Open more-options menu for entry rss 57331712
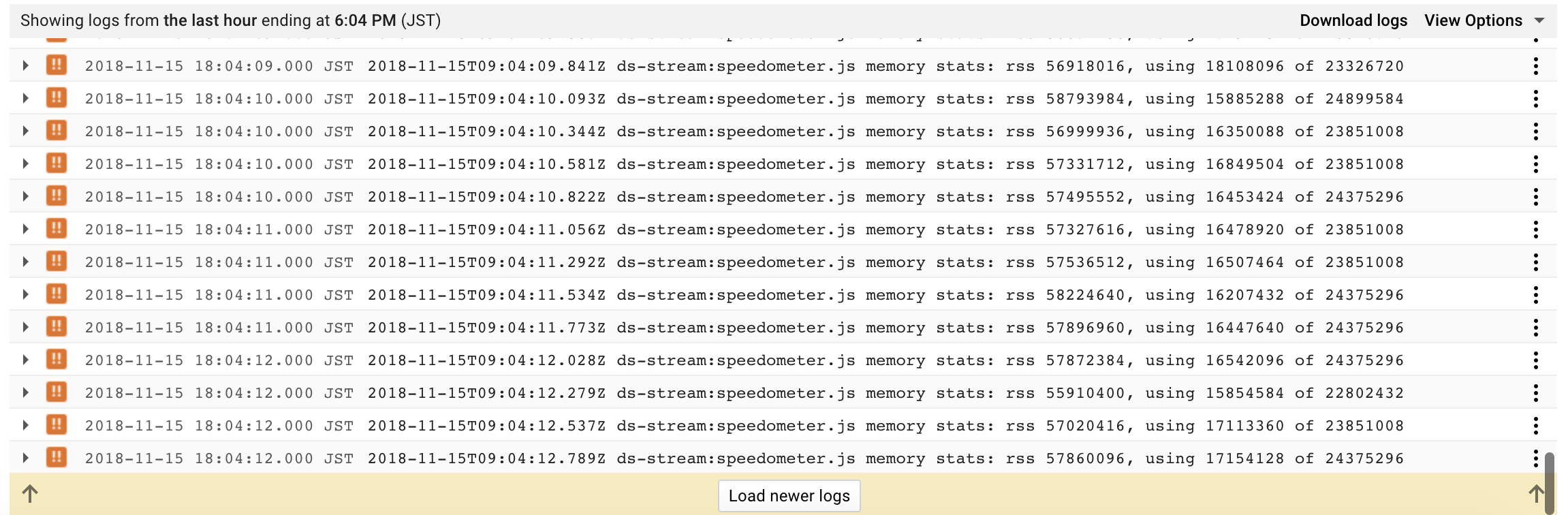Image resolution: width=1568 pixels, height=515 pixels. click(1536, 163)
